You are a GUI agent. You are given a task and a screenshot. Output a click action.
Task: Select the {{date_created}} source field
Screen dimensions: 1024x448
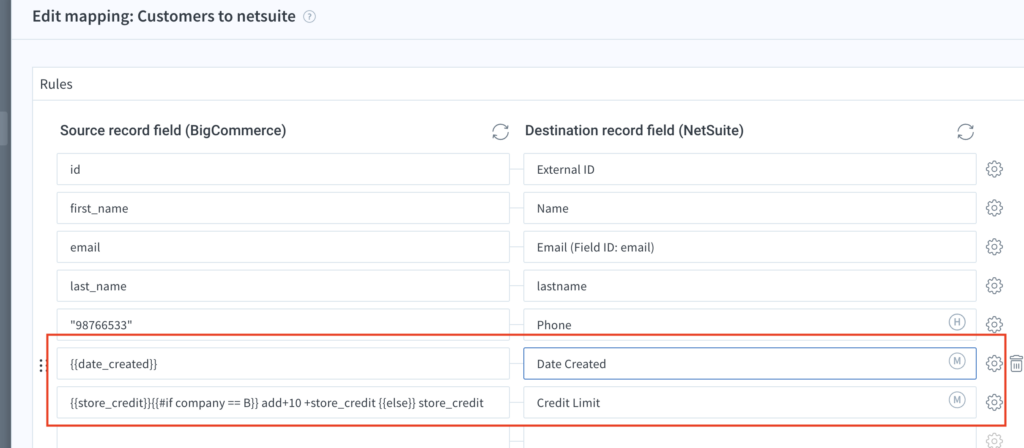pos(283,364)
